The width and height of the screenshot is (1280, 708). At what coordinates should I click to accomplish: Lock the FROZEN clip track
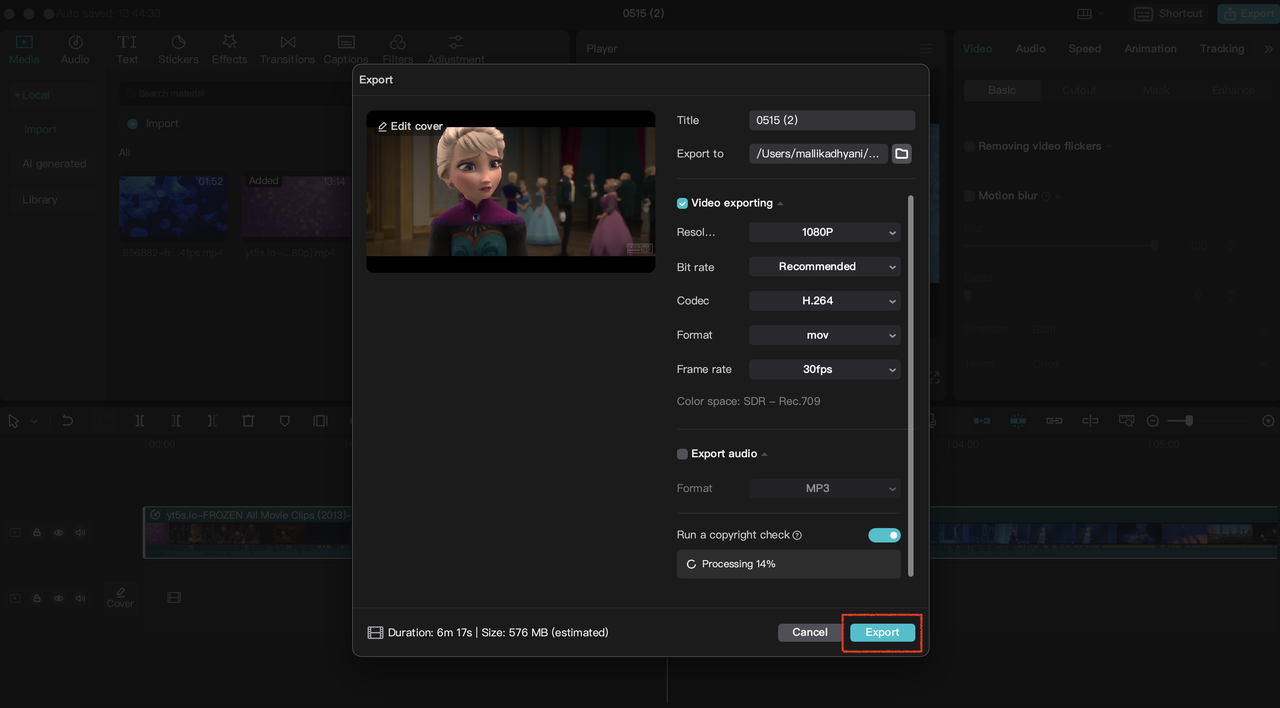click(37, 533)
